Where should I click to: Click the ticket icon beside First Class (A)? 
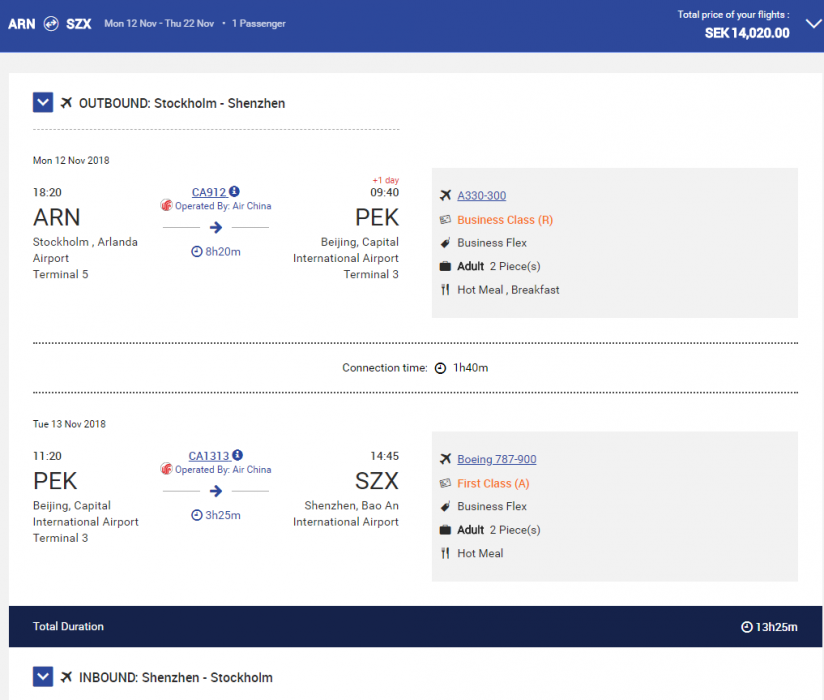445,483
